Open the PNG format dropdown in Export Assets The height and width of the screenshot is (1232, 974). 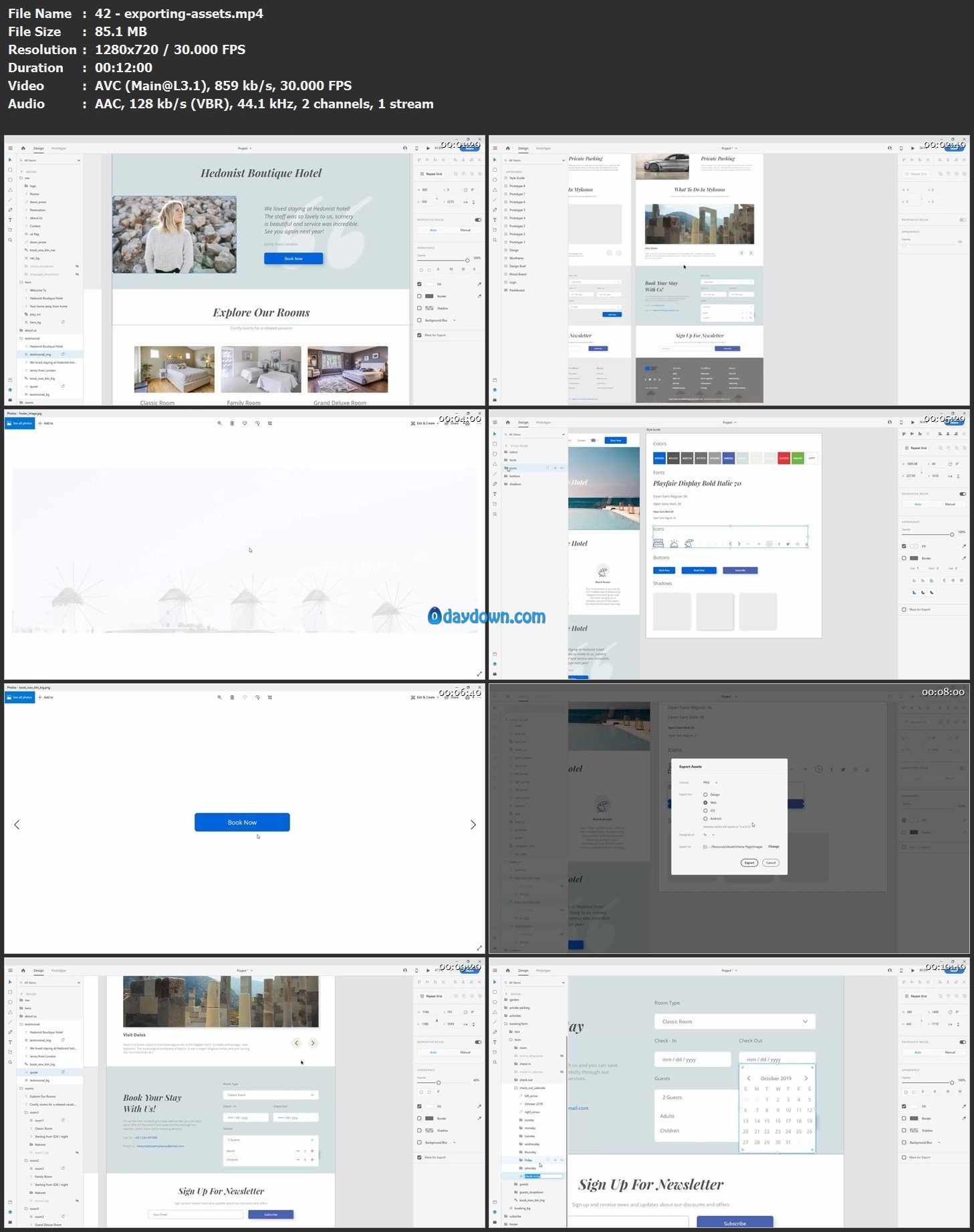pyautogui.click(x=710, y=782)
